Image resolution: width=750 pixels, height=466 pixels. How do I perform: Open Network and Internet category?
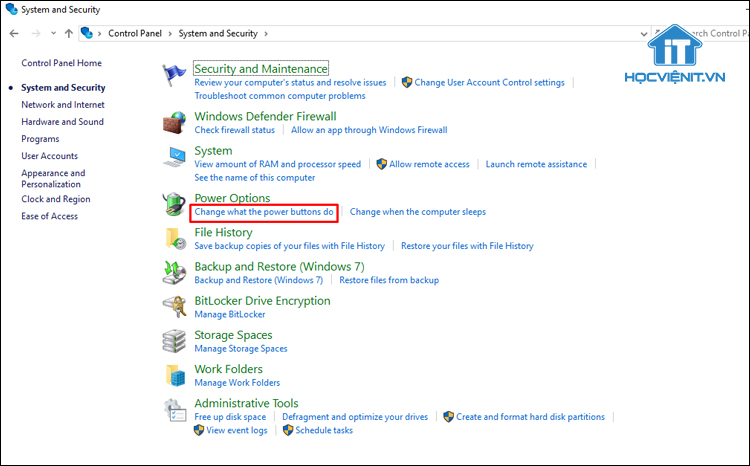[63, 105]
